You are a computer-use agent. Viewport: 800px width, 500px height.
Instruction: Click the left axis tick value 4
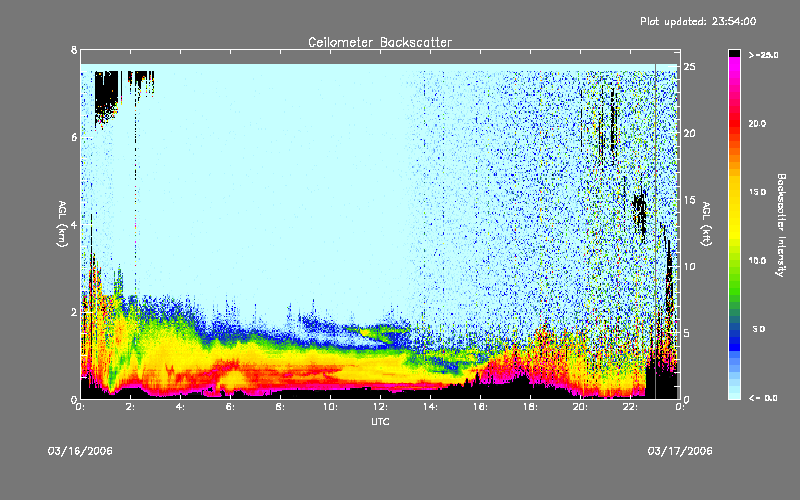(74, 224)
